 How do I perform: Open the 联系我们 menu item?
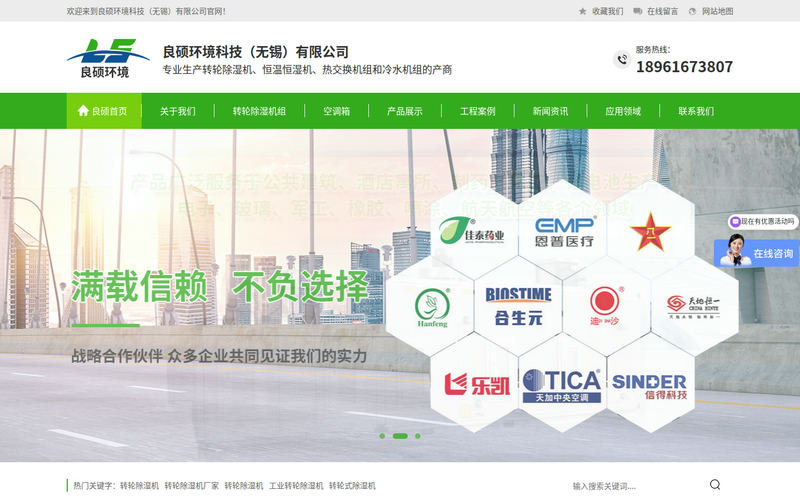click(696, 111)
